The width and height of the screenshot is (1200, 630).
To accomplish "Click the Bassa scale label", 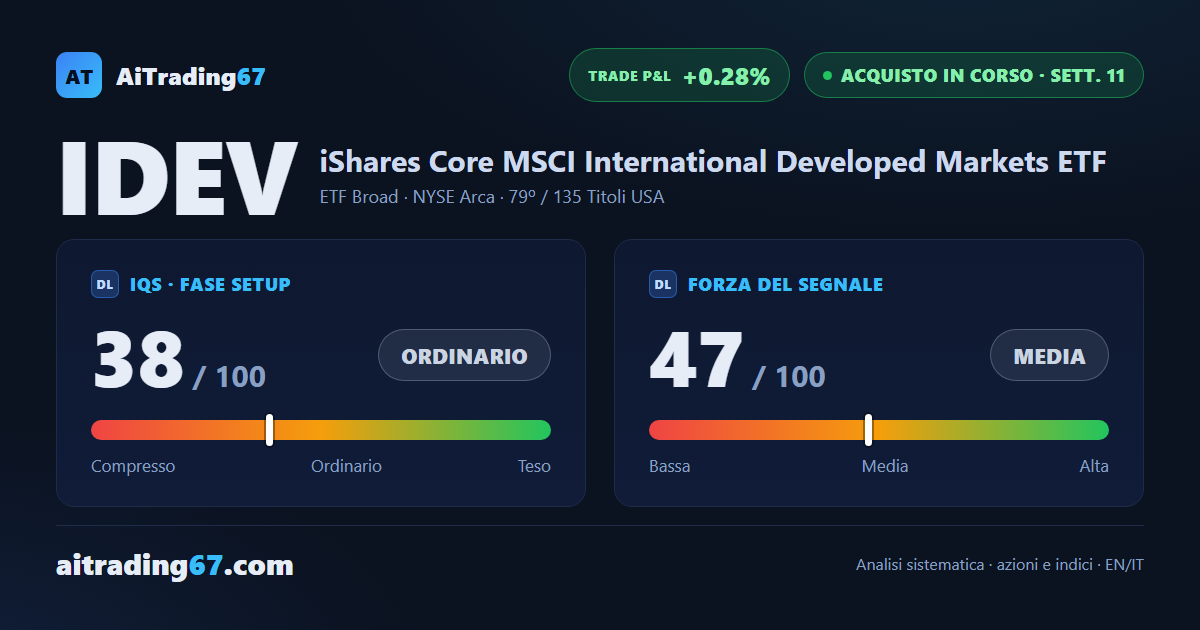I will [669, 466].
